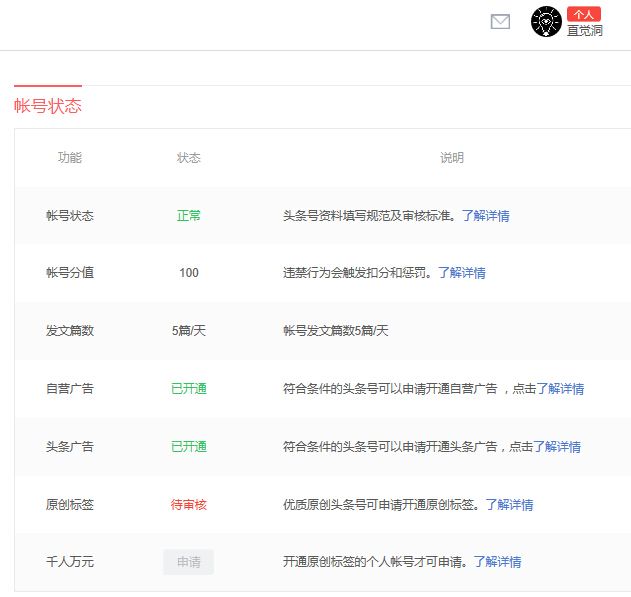Select the 帐号状态 tab heading
Viewport: 631px width, 597px height.
point(48,106)
